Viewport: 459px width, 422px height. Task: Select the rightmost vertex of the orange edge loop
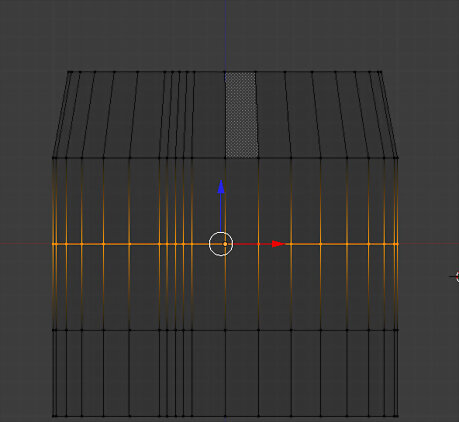[x=397, y=244]
